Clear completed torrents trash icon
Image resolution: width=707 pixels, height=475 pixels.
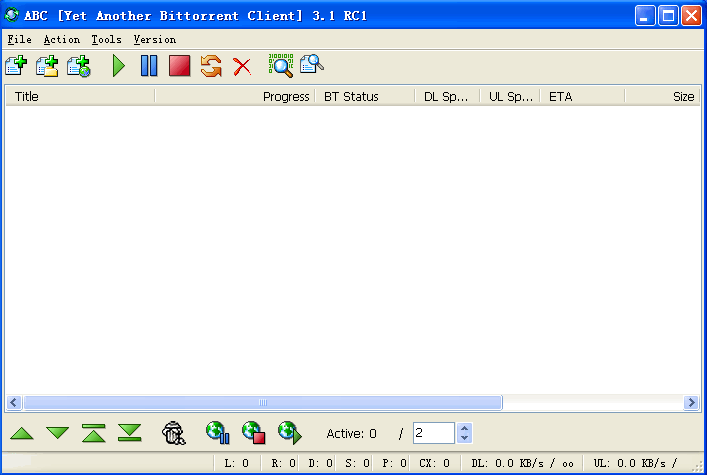pos(174,433)
